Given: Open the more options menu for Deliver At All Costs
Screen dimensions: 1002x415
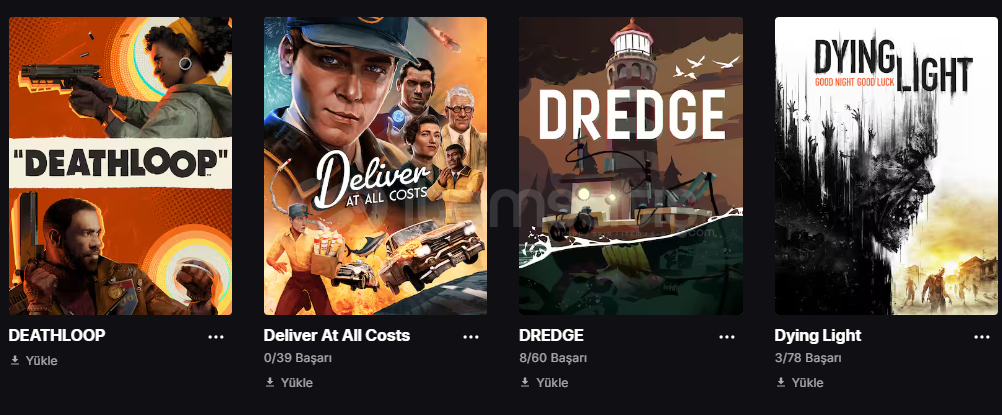Looking at the screenshot, I should [x=471, y=337].
